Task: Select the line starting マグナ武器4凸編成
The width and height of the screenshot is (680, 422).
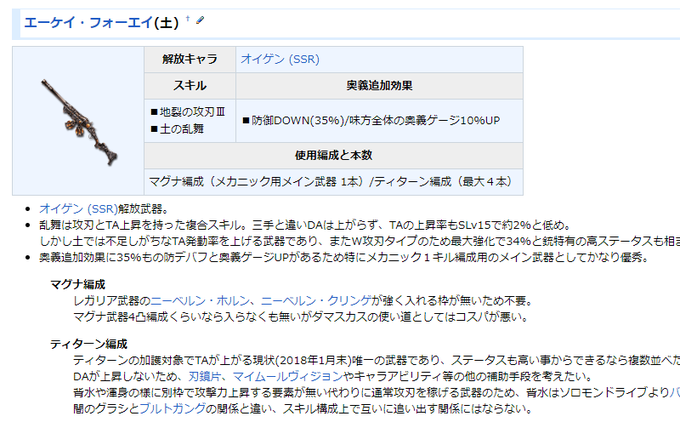Action: 301,317
